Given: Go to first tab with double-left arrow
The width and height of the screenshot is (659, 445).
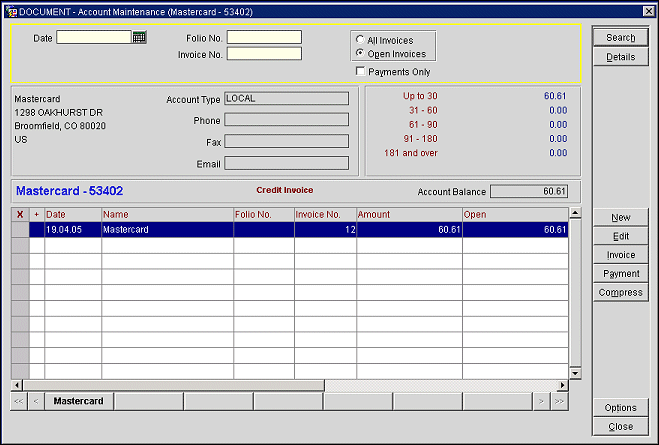Looking at the screenshot, I should click(x=18, y=401).
